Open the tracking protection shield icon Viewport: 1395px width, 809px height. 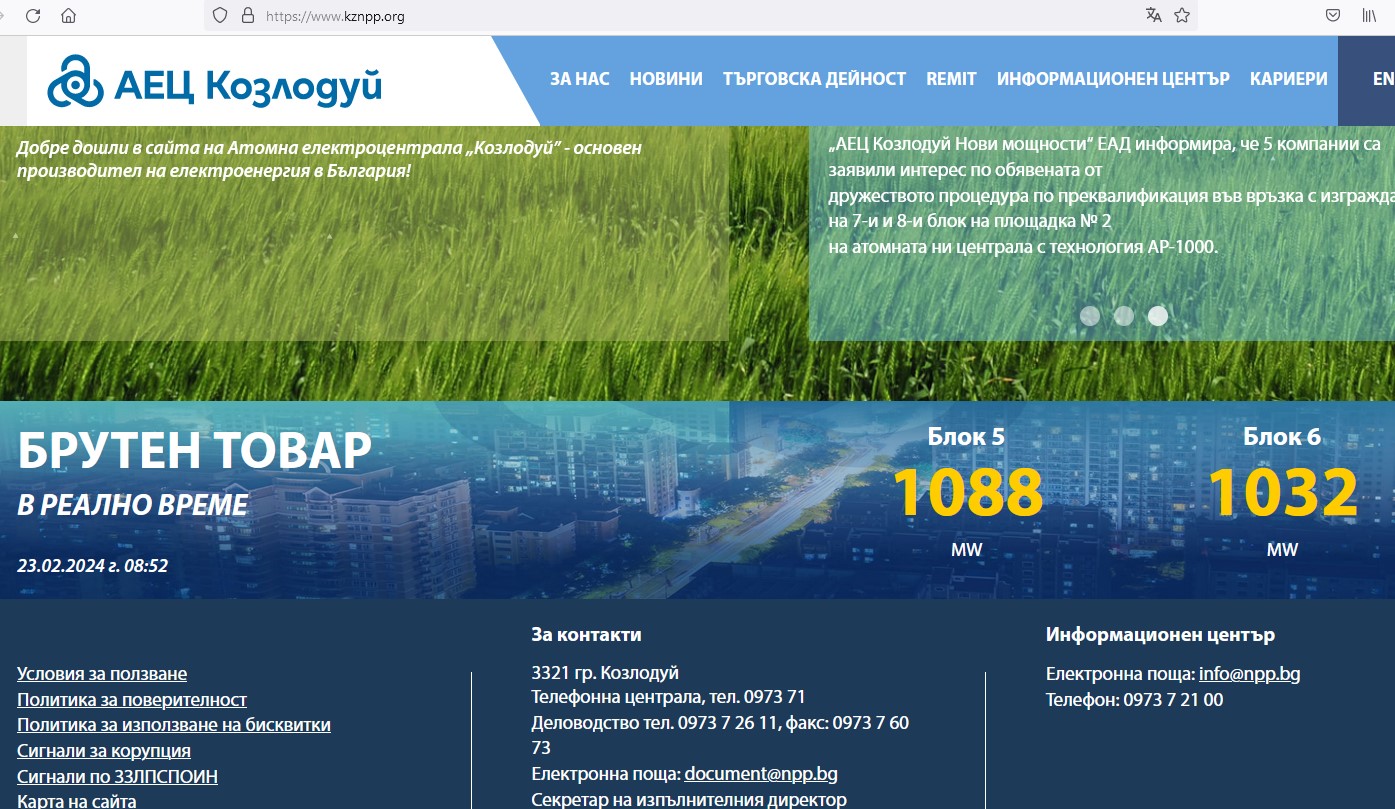pyautogui.click(x=221, y=16)
